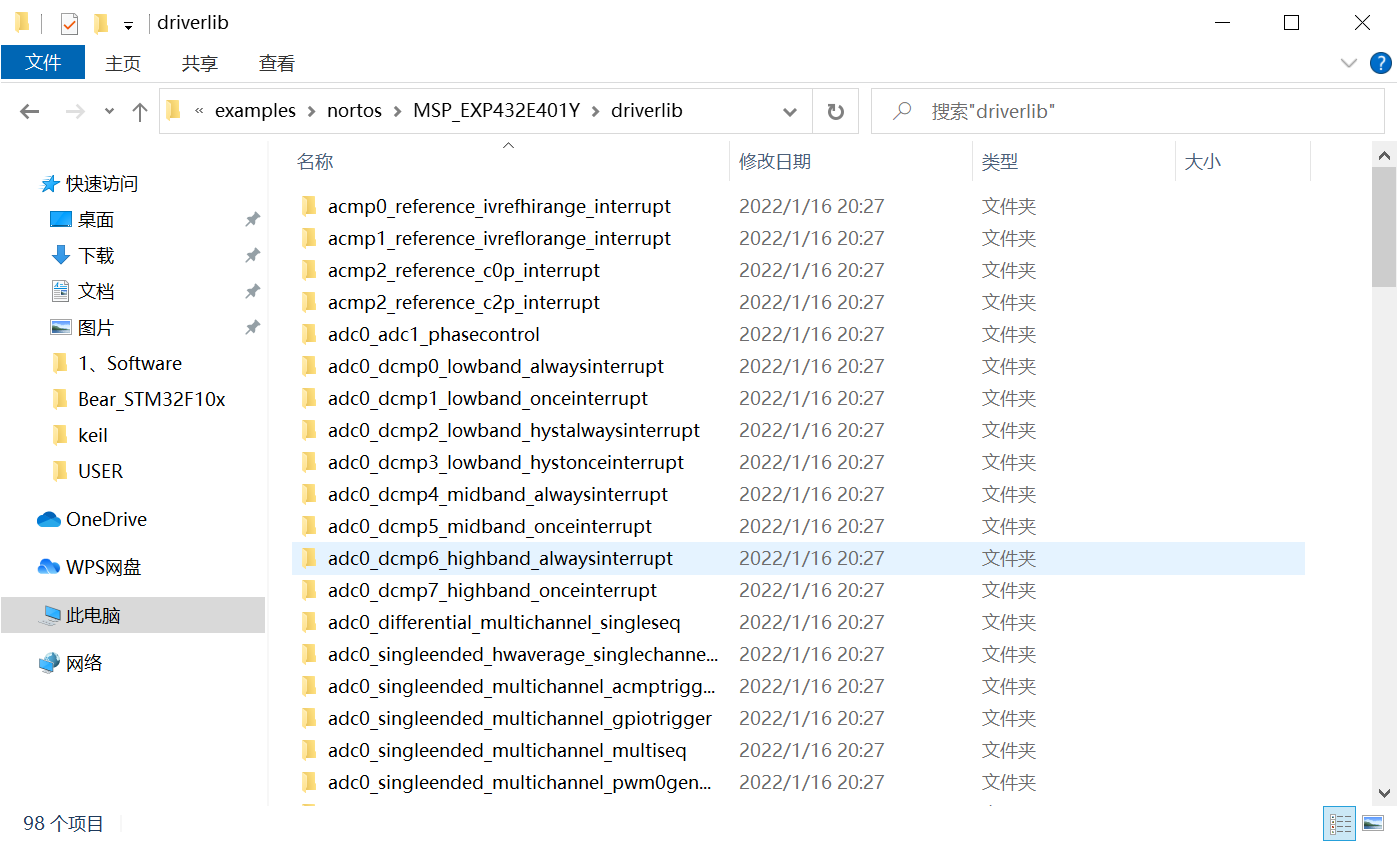Switch to details view
The image size is (1398, 842).
1339,823
